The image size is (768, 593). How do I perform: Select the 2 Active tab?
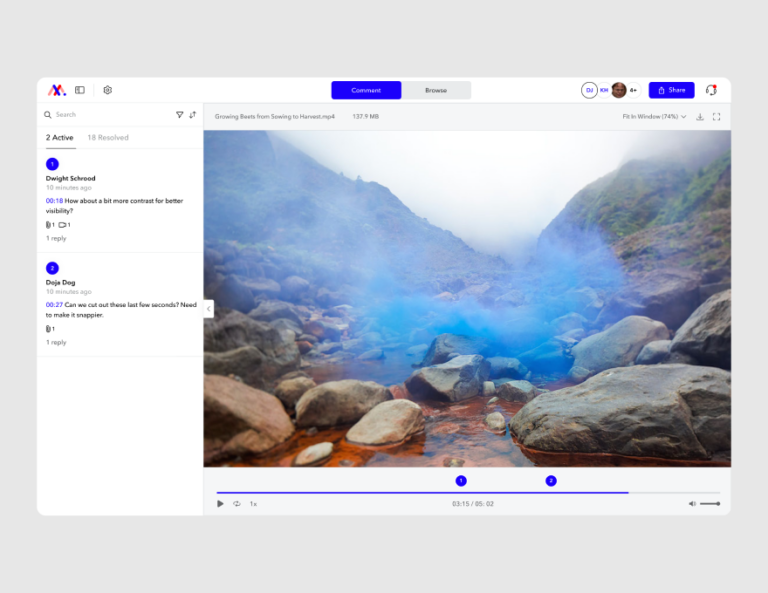(59, 137)
